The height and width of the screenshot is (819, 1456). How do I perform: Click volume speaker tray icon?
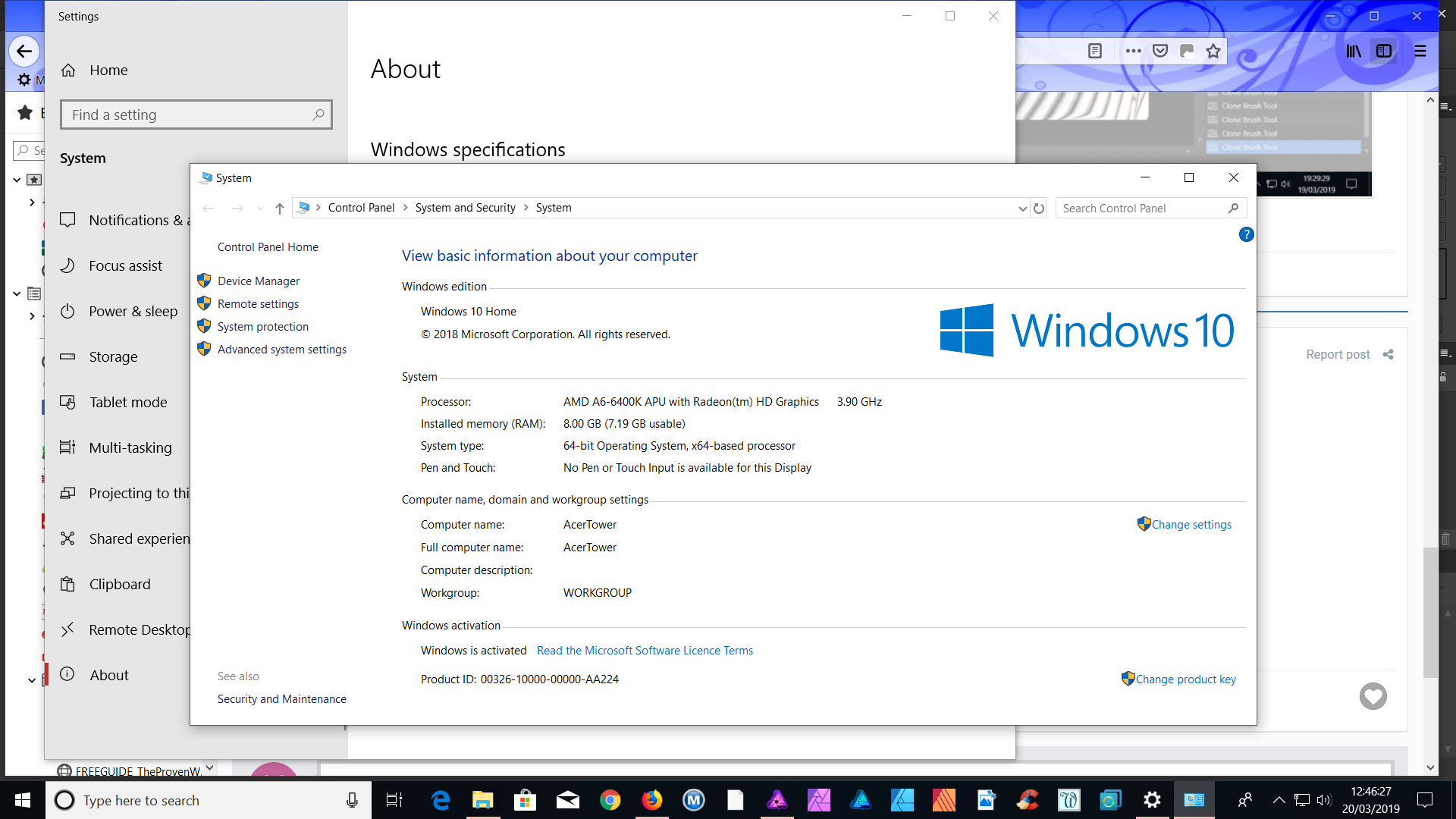[1324, 800]
